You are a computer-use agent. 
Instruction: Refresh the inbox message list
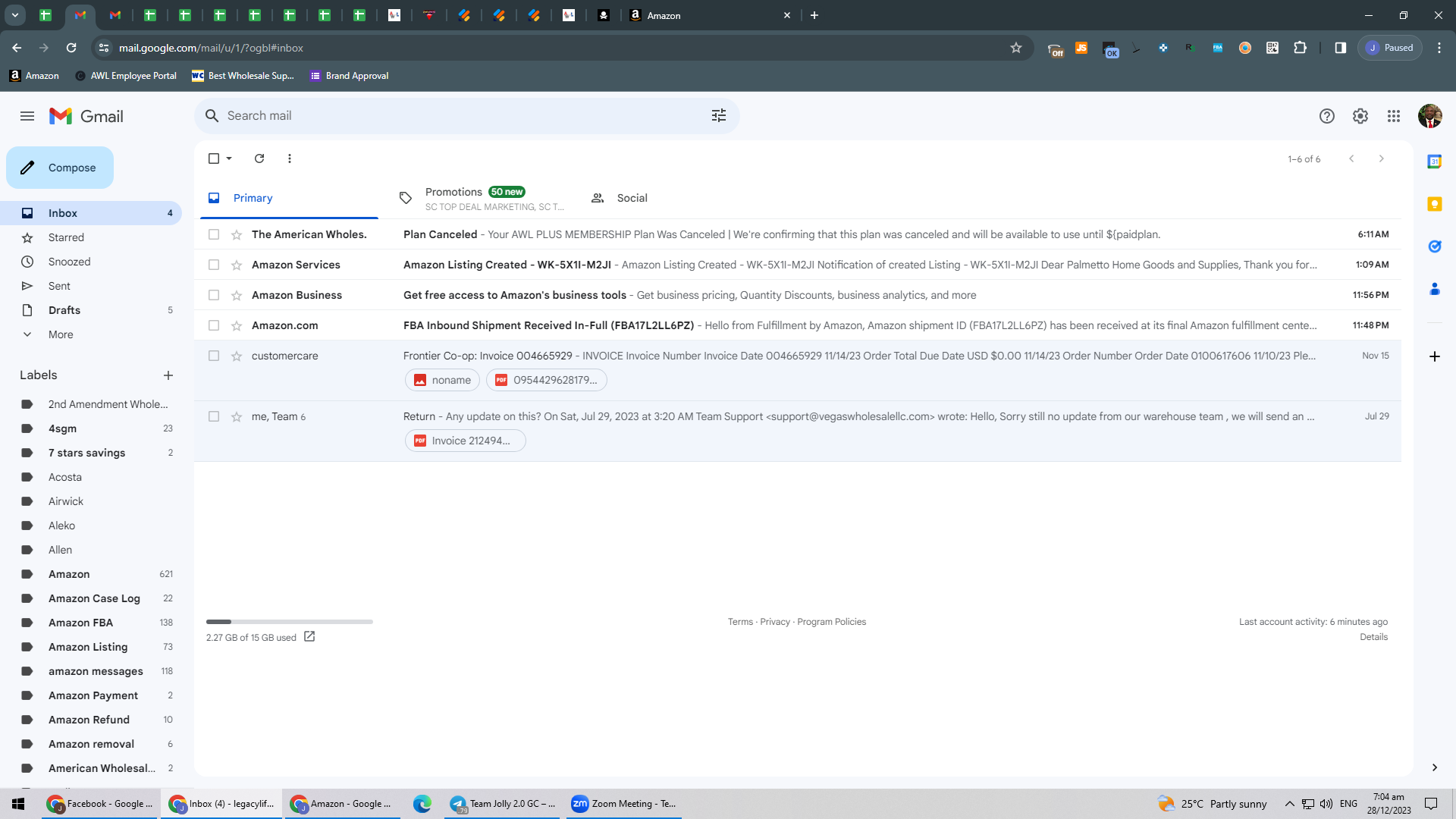coord(259,158)
